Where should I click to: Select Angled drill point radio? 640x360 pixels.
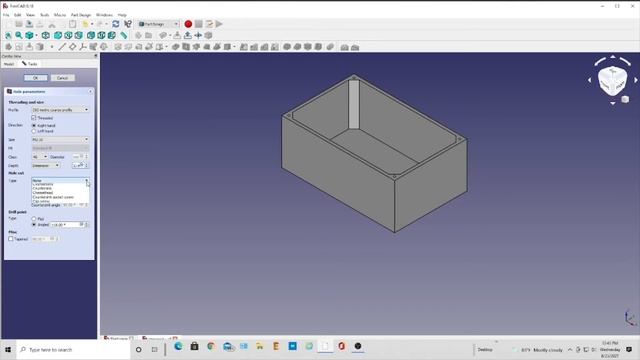(x=34, y=224)
